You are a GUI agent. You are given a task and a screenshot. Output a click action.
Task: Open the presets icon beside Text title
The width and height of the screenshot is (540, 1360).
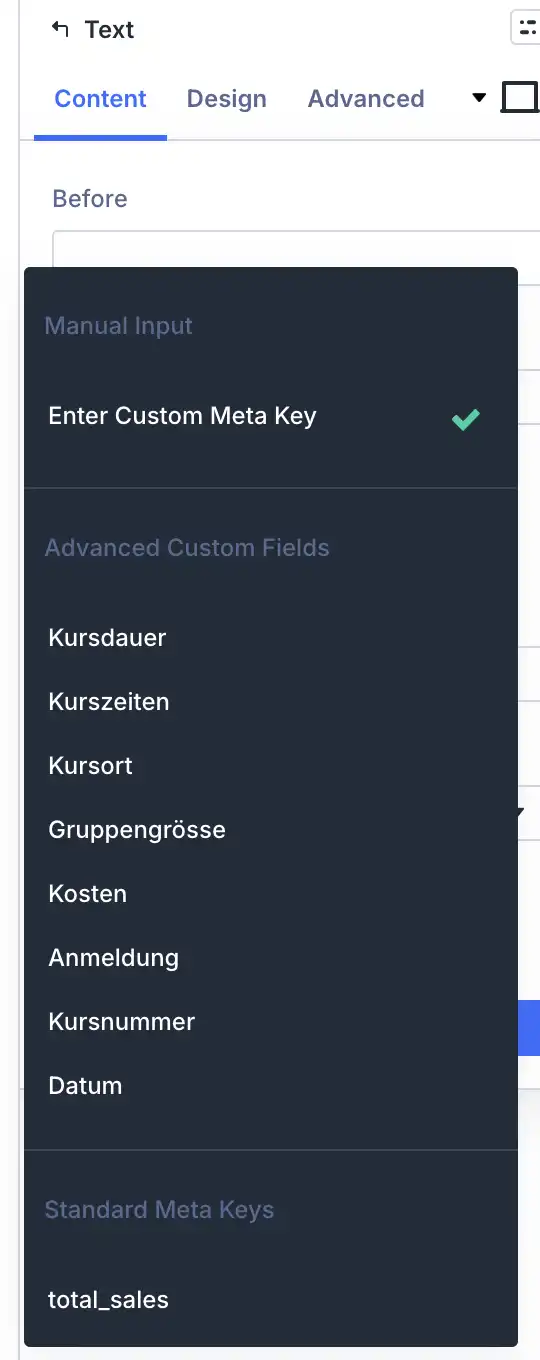[526, 28]
